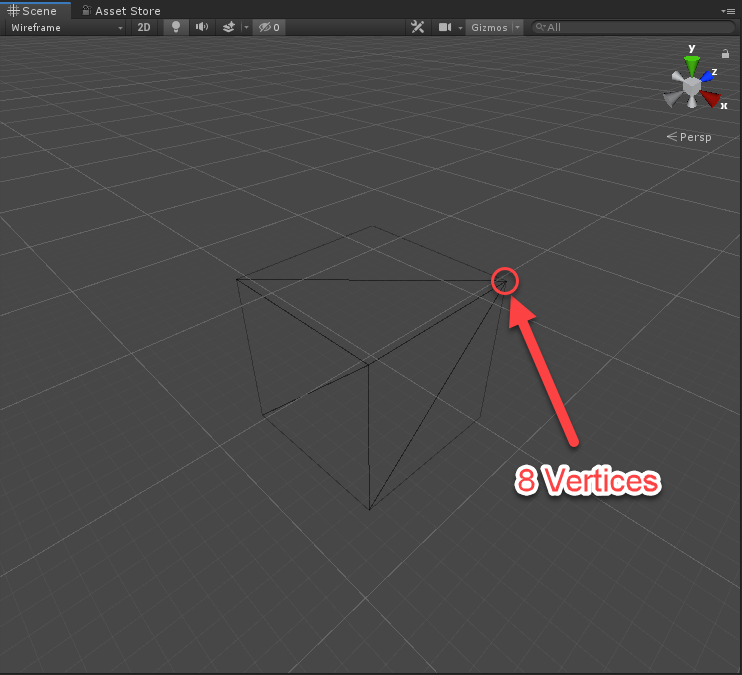Click the Scene tab grid icon
Viewport: 742px width, 675px height.
tap(13, 10)
